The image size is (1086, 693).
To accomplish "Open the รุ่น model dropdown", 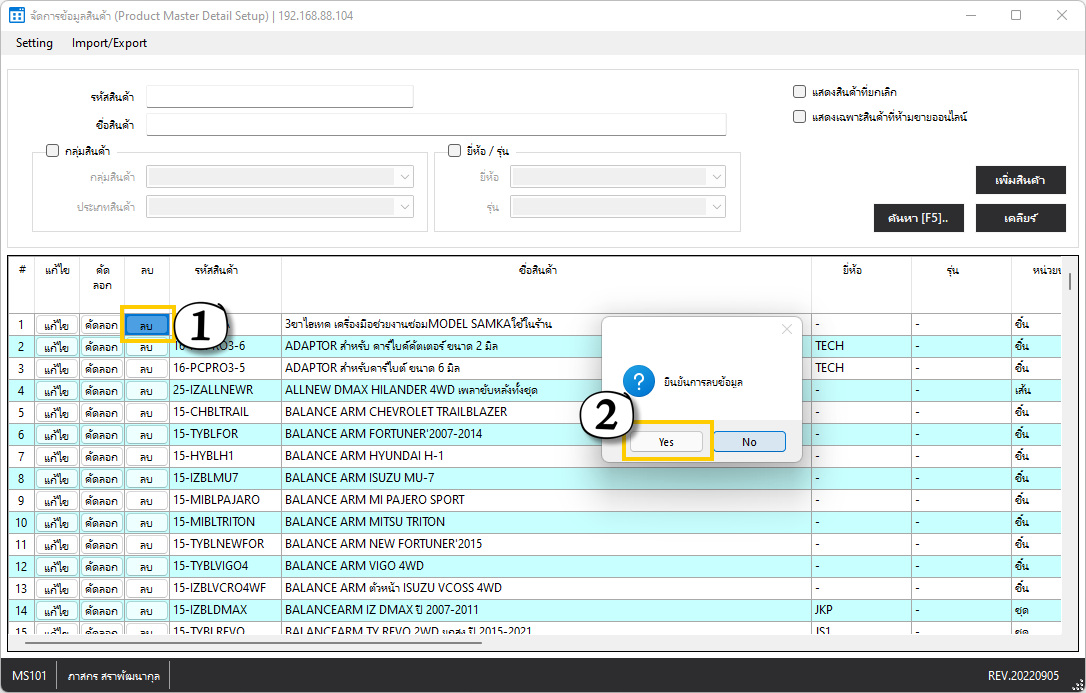I will [717, 206].
